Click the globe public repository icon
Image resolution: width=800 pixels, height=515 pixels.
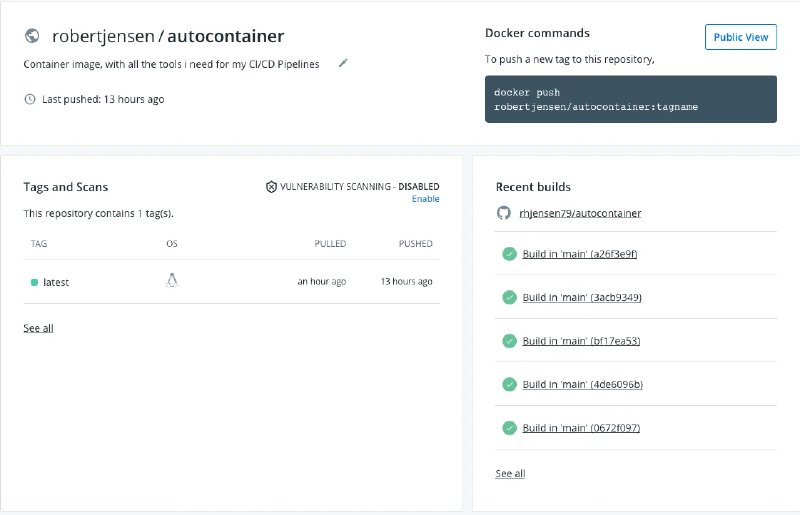[32, 36]
